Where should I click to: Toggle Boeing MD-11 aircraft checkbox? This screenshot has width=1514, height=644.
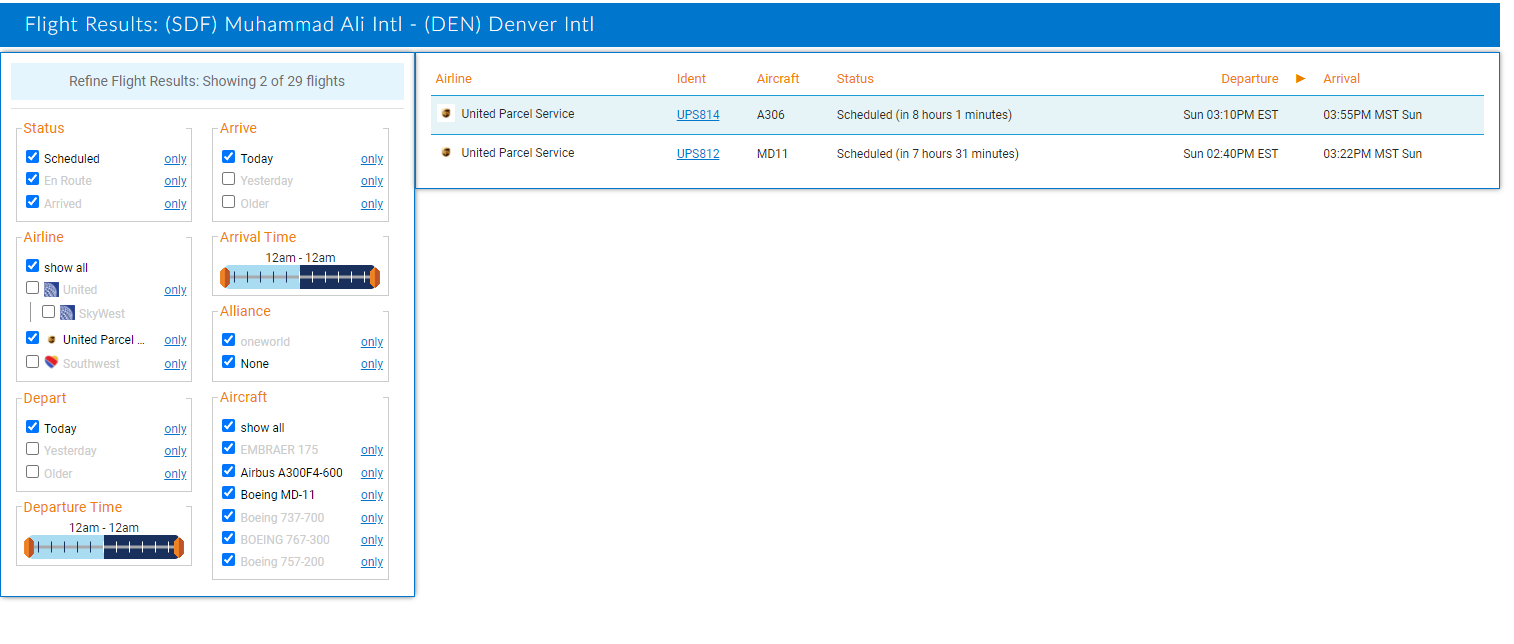[229, 493]
